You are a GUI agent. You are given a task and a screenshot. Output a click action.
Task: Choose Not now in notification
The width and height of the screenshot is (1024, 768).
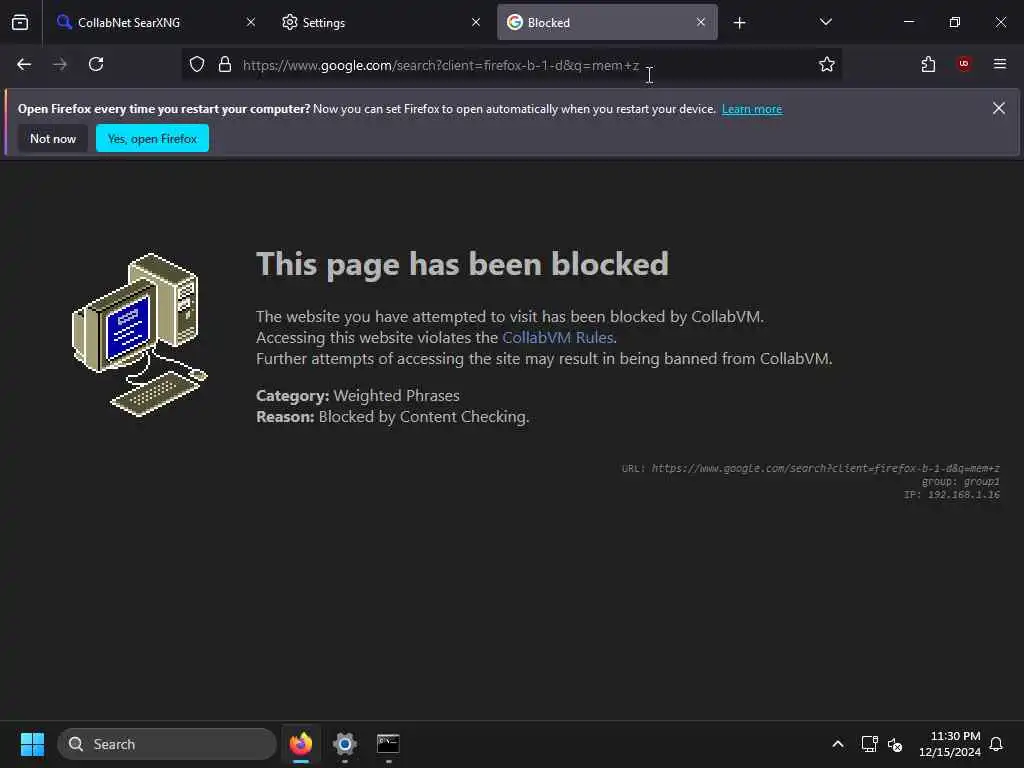click(53, 138)
